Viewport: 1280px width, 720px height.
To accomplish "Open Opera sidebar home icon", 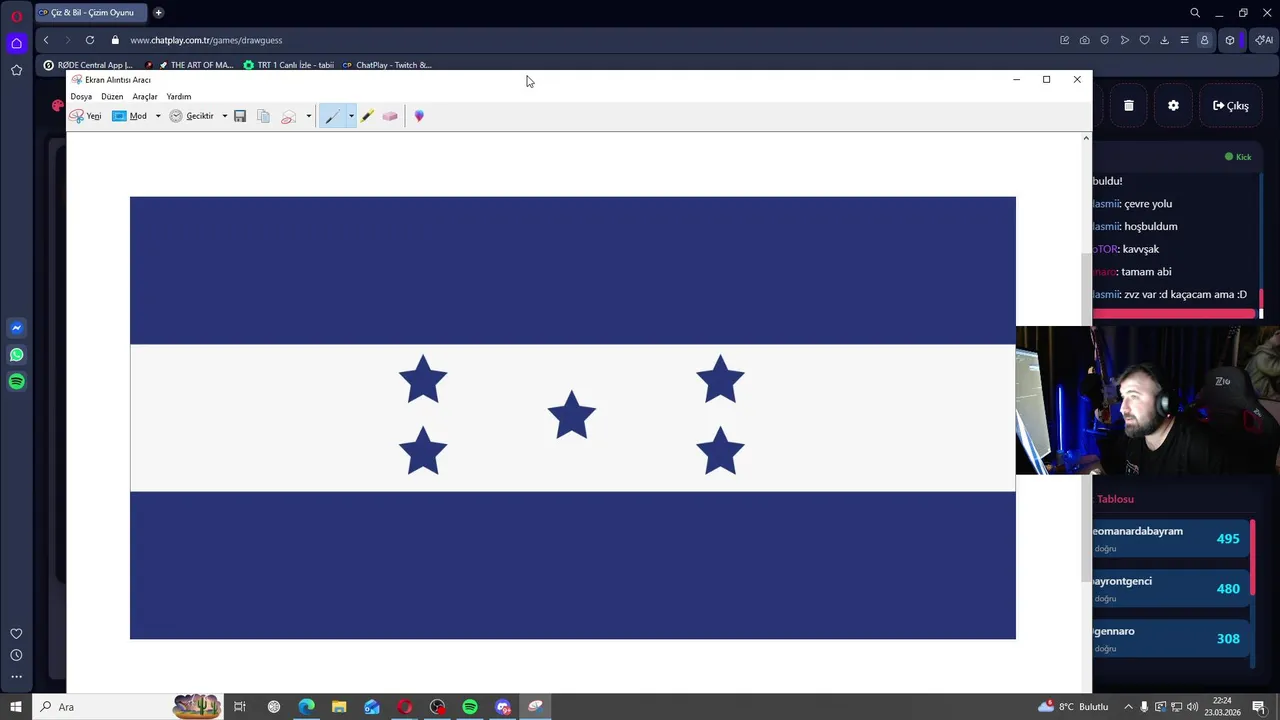I will pos(16,43).
